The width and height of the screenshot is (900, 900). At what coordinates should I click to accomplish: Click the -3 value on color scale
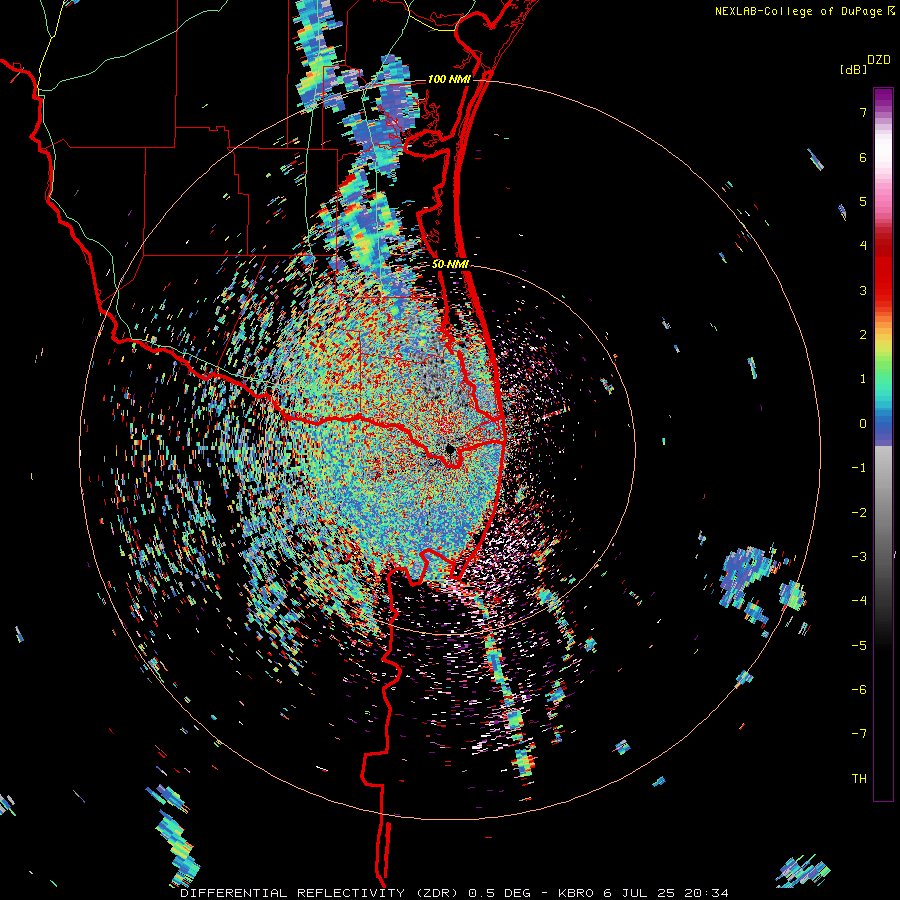(x=859, y=556)
